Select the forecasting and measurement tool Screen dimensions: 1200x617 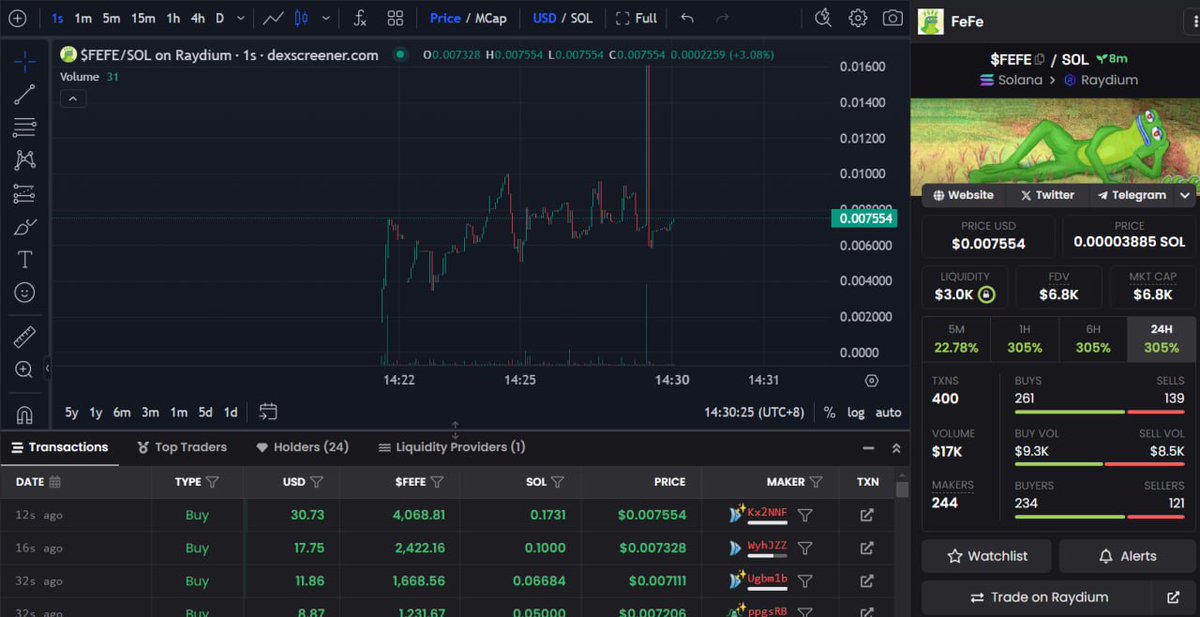tap(25, 194)
